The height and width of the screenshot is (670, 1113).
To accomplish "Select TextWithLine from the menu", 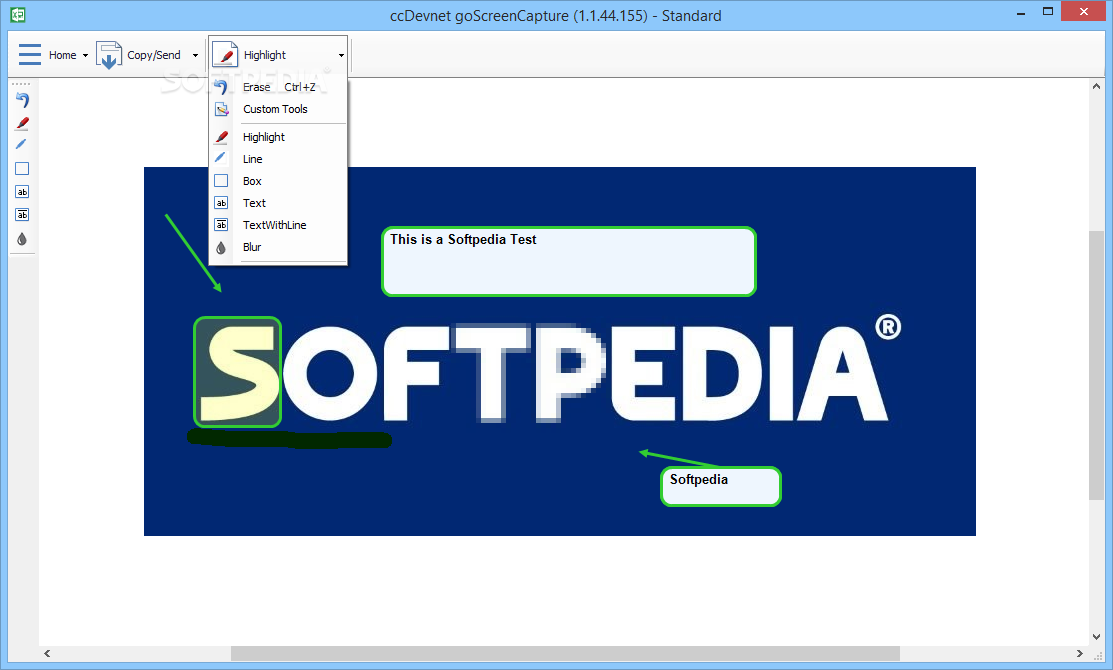I will click(278, 224).
